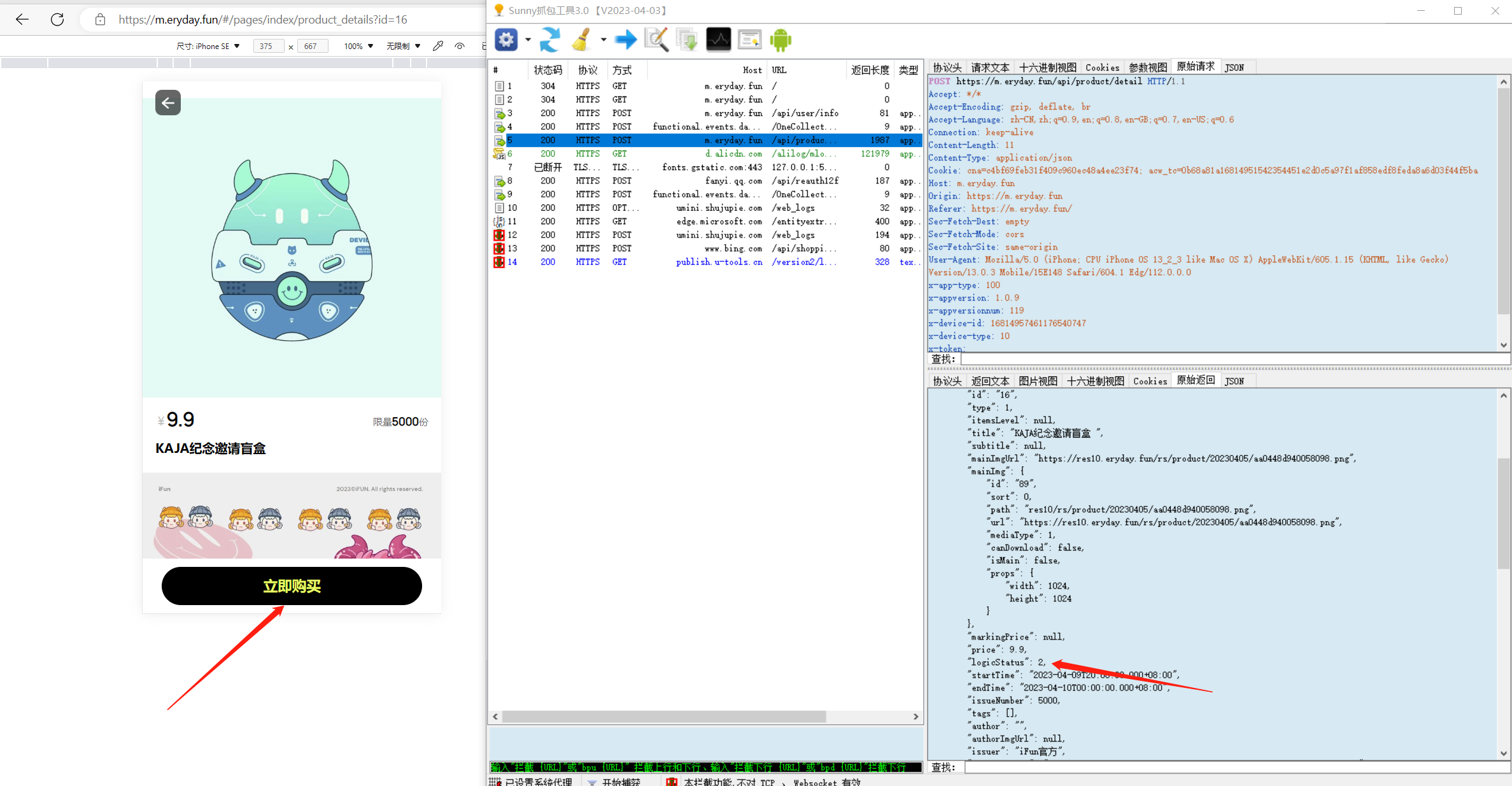Open the Sunny settings gear icon
Image resolution: width=1512 pixels, height=786 pixels.
(x=506, y=40)
